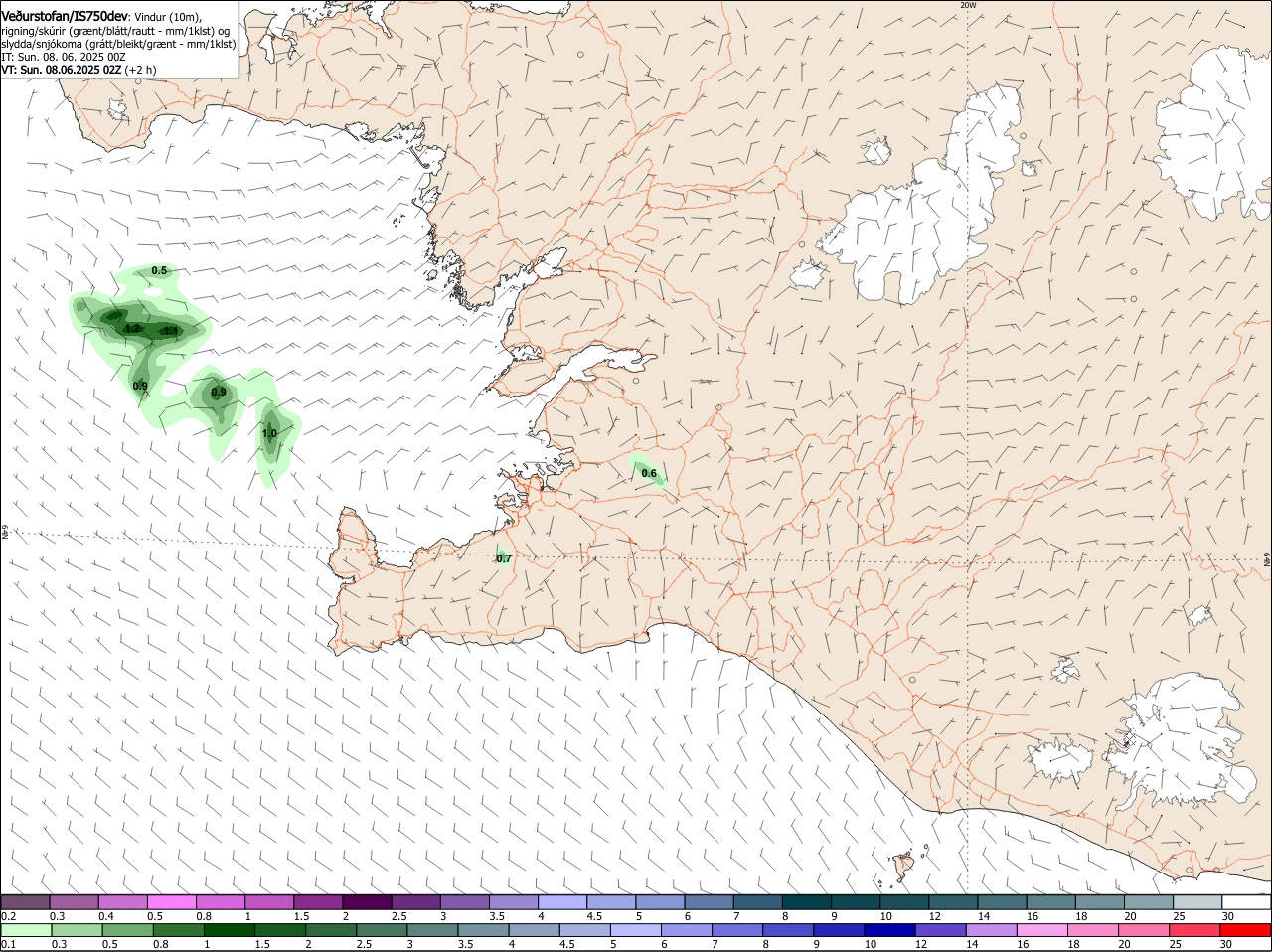This screenshot has height=952, width=1272.
Task: Click the 1.0 precipitation cell label
Action: 269,434
